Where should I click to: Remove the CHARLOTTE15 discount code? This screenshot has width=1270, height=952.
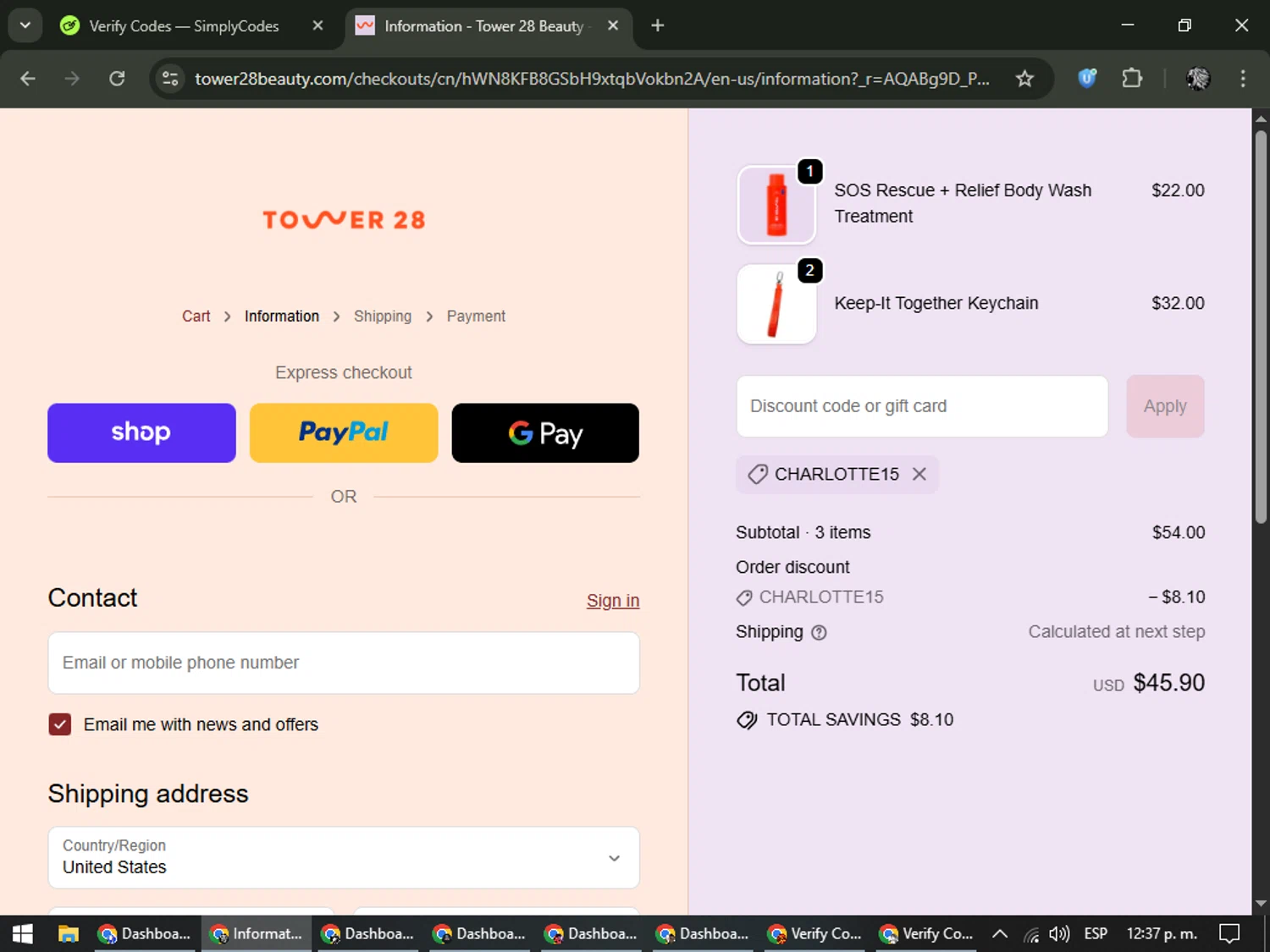coord(919,474)
